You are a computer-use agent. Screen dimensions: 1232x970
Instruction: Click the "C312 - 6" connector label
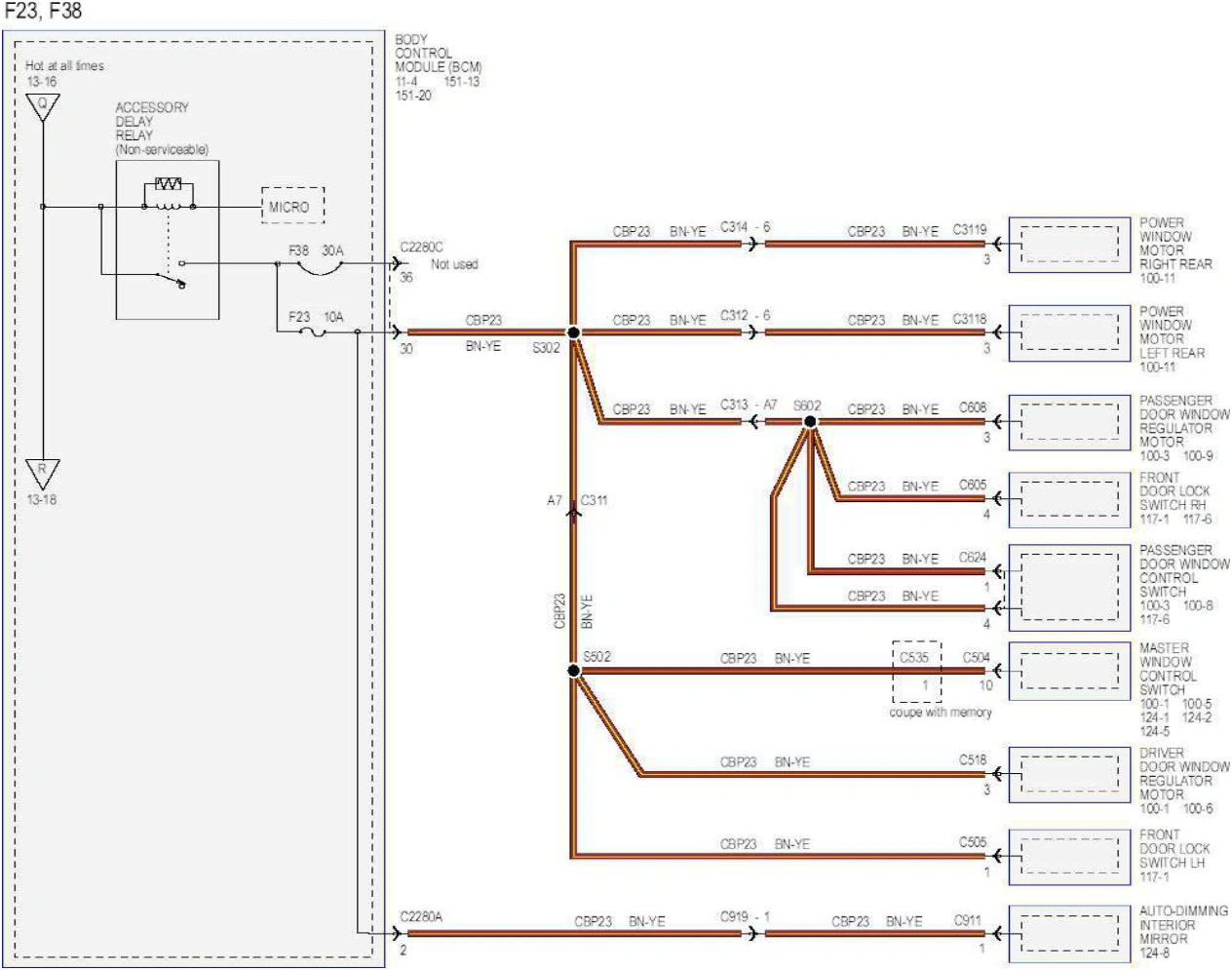pyautogui.click(x=745, y=316)
